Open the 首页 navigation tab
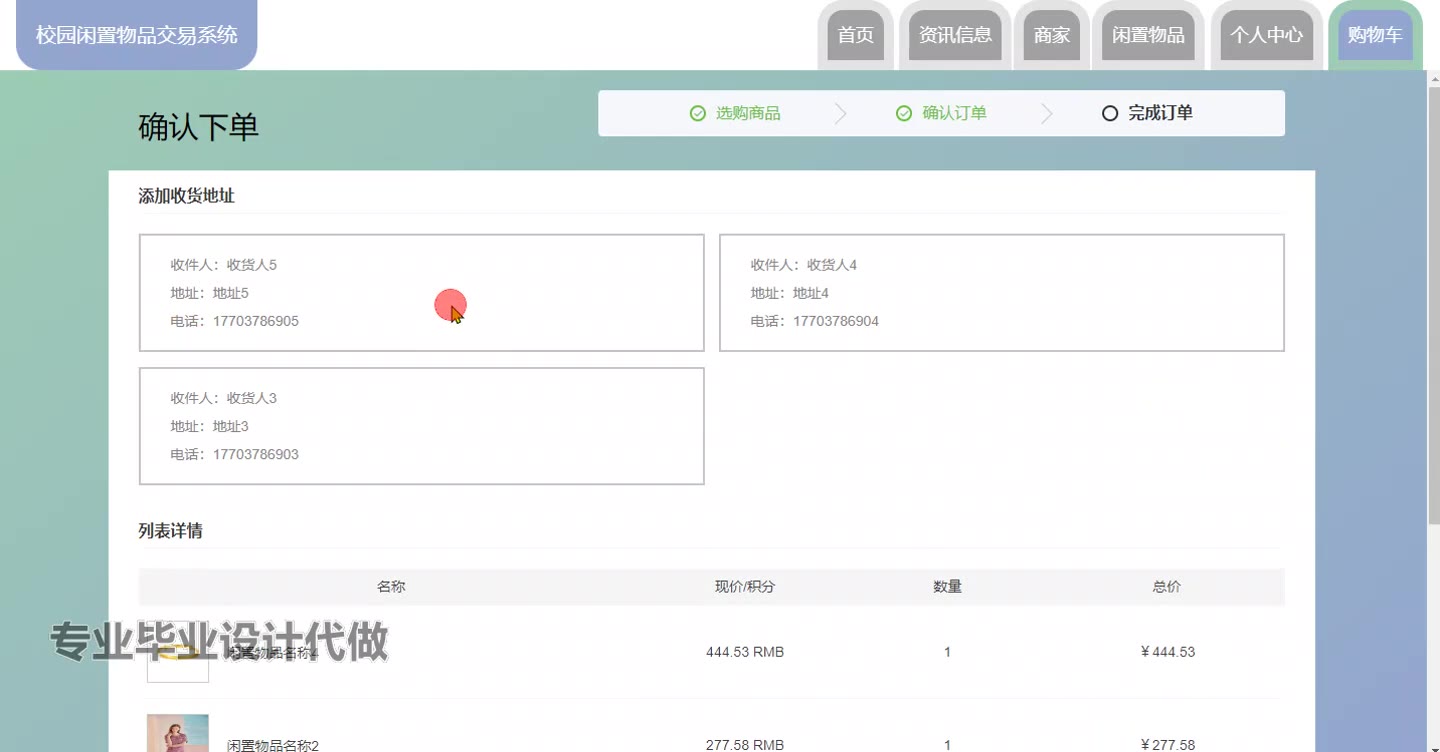Viewport: 1440px width, 752px height. [855, 35]
